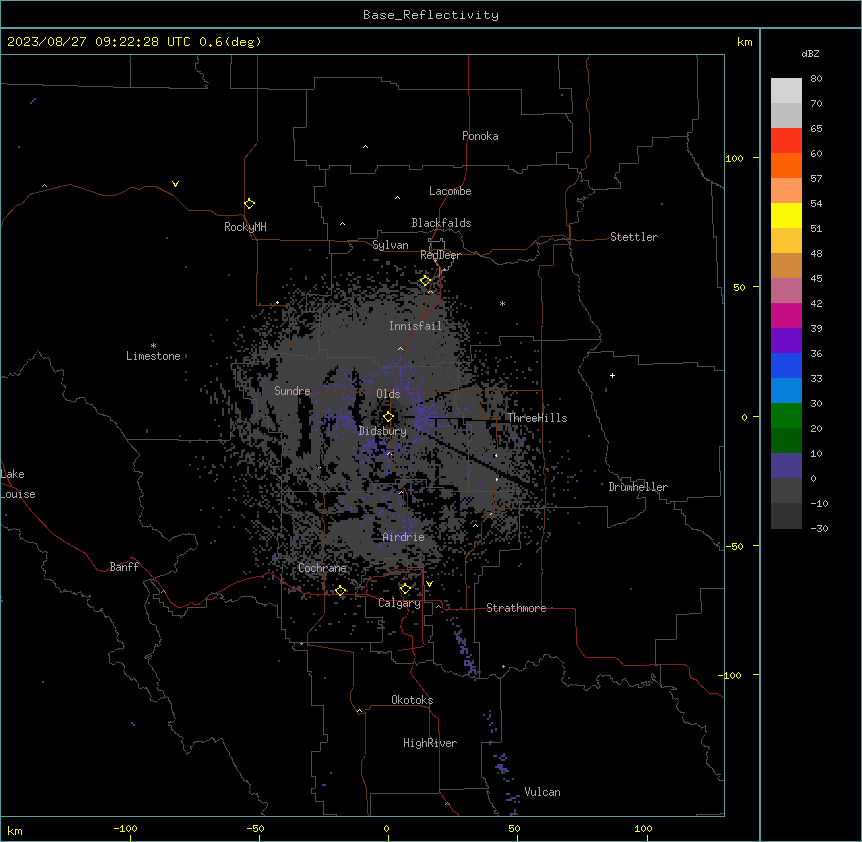This screenshot has width=862, height=842.
Task: Choose the green 30-20 dBZ swatch
Action: click(786, 416)
